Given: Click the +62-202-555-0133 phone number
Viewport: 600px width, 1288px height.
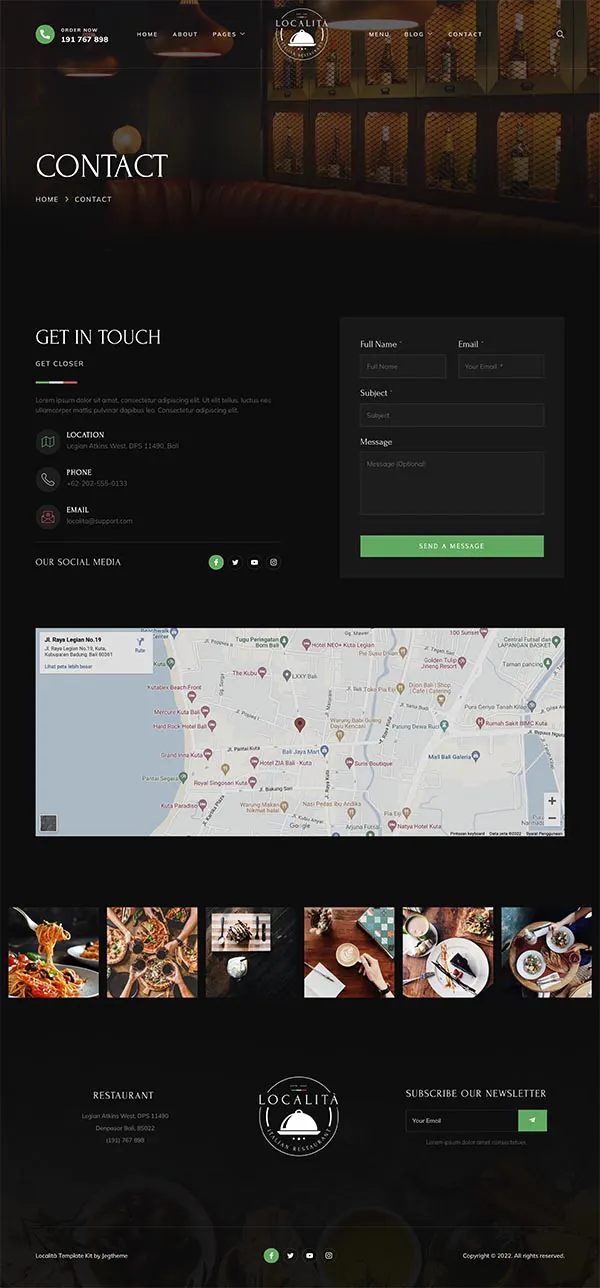Looking at the screenshot, I should click(97, 484).
